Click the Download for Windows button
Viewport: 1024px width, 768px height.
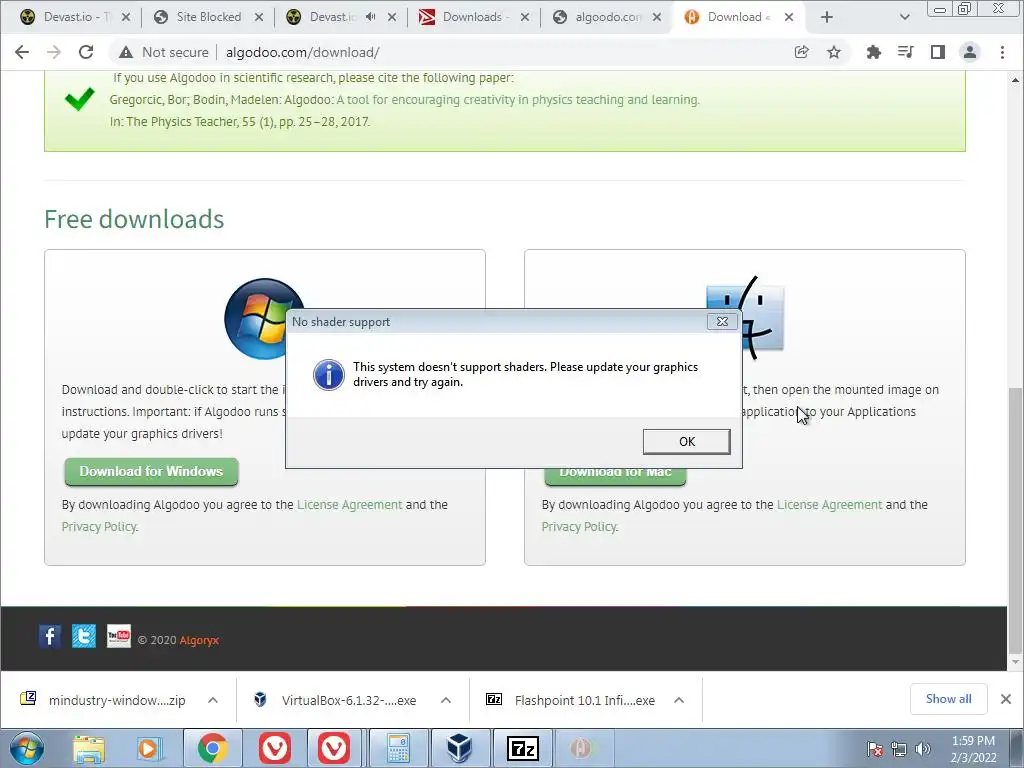tap(151, 472)
